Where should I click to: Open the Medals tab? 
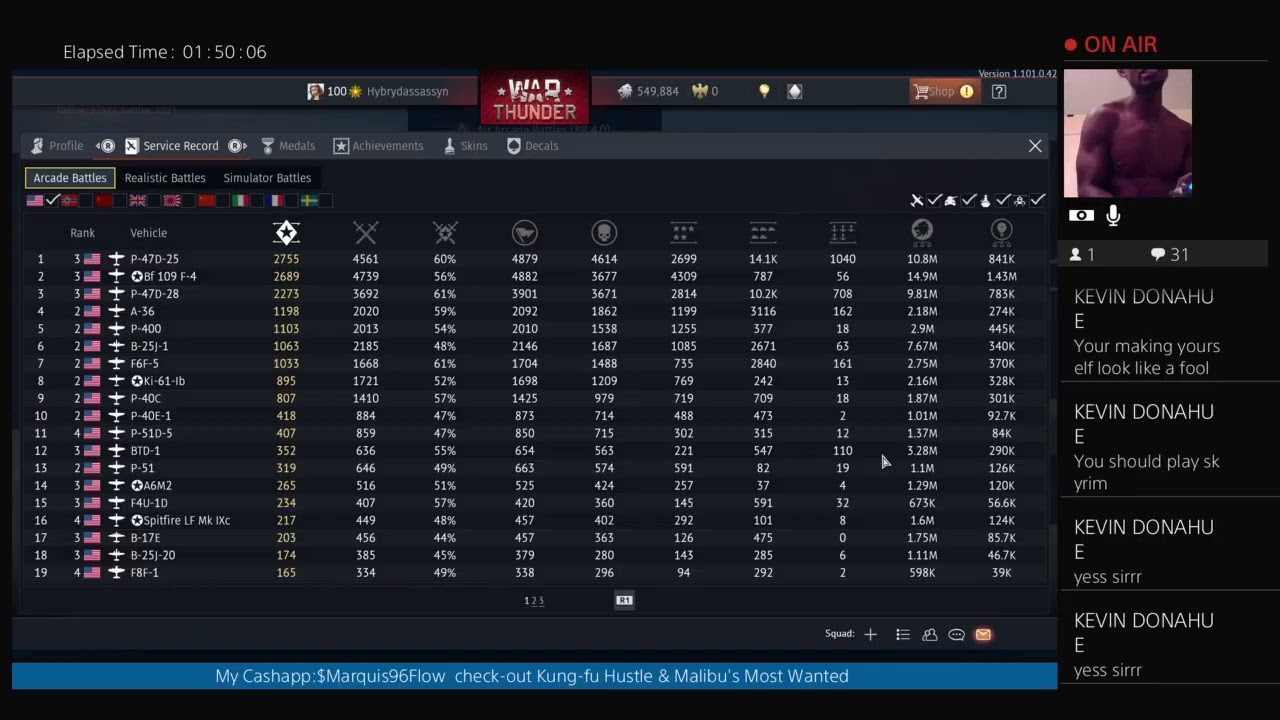tap(288, 146)
